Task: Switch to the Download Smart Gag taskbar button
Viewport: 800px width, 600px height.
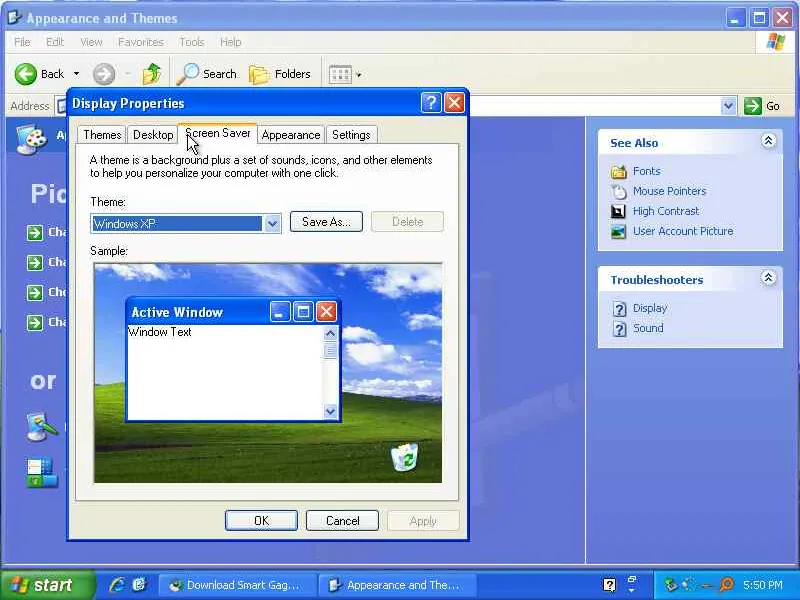Action: pos(236,585)
